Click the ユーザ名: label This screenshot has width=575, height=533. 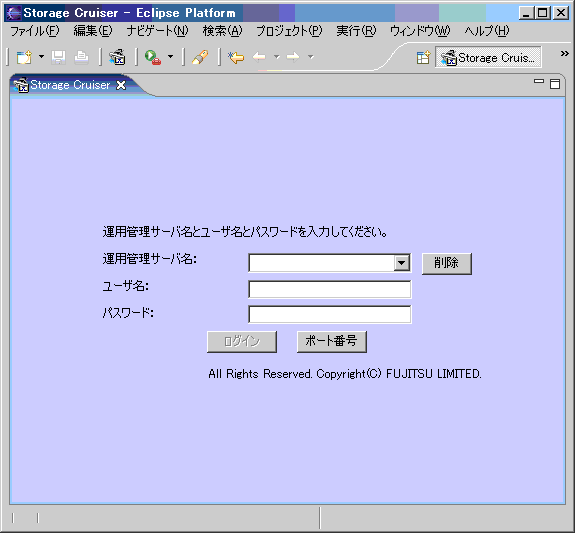coord(125,286)
